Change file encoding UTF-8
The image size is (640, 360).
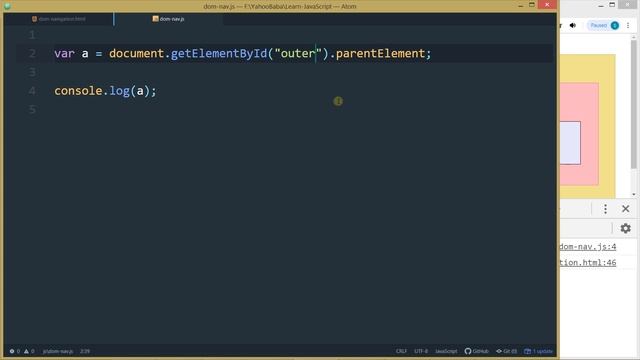(x=421, y=351)
